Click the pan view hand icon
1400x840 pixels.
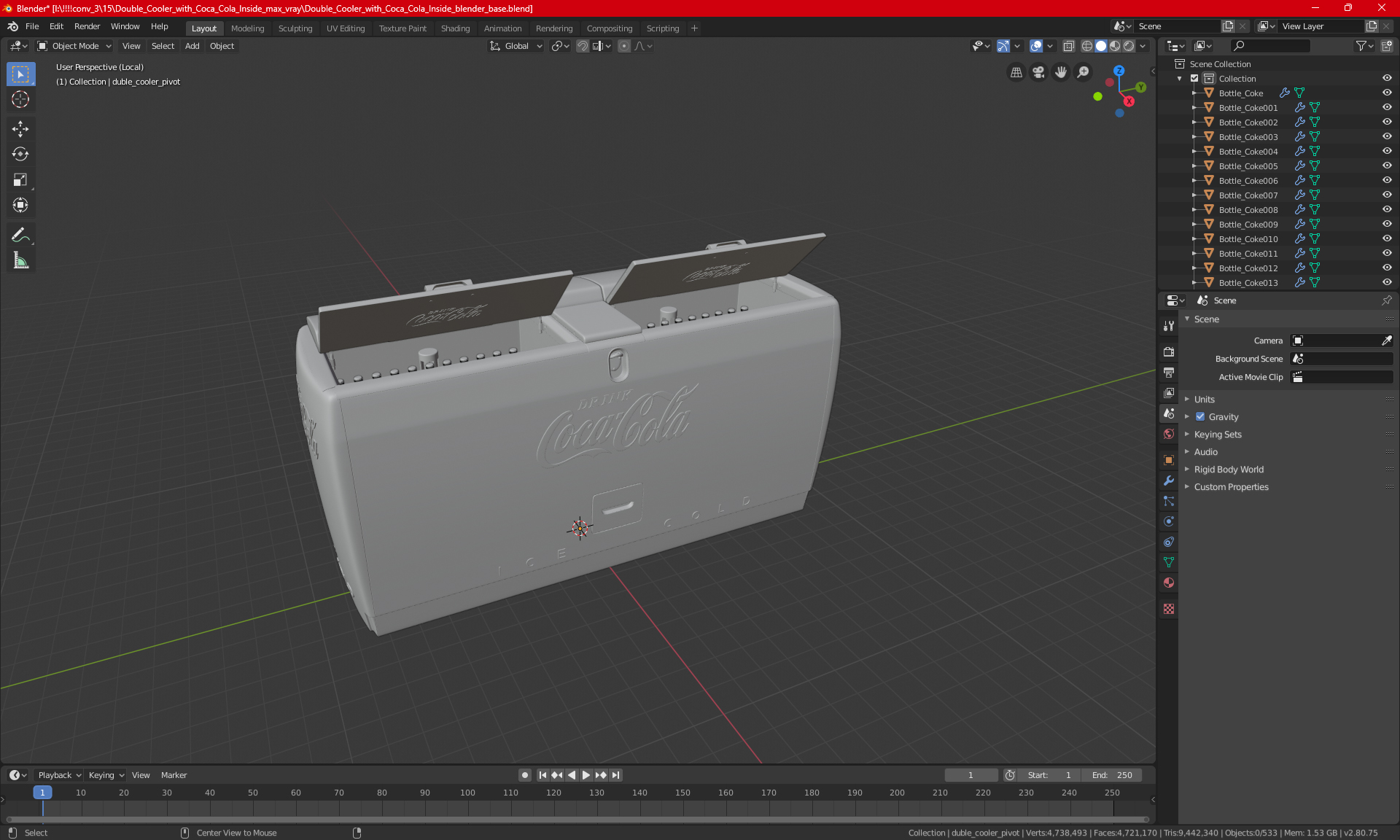(1061, 72)
